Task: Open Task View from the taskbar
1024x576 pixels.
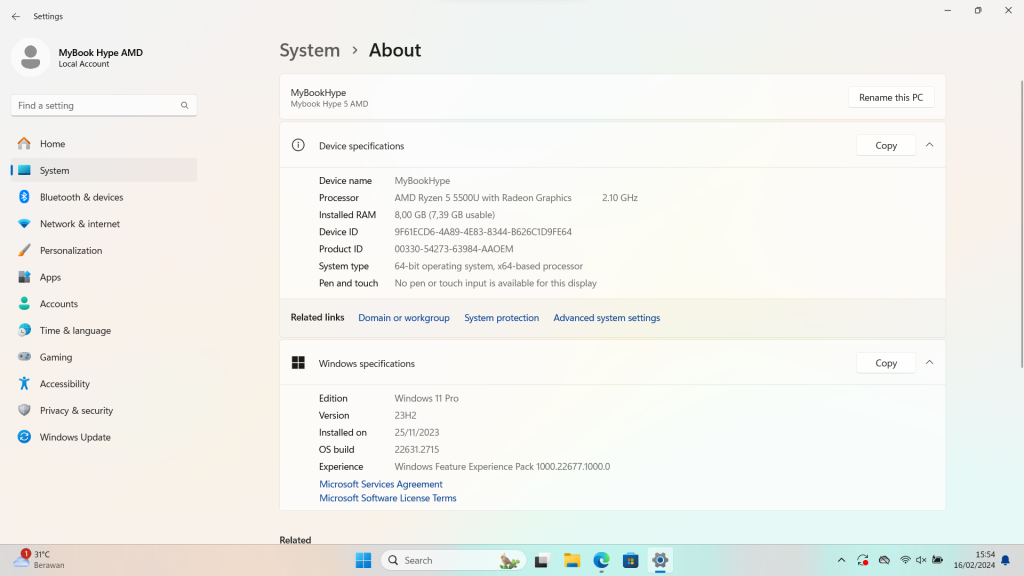Action: 541,560
